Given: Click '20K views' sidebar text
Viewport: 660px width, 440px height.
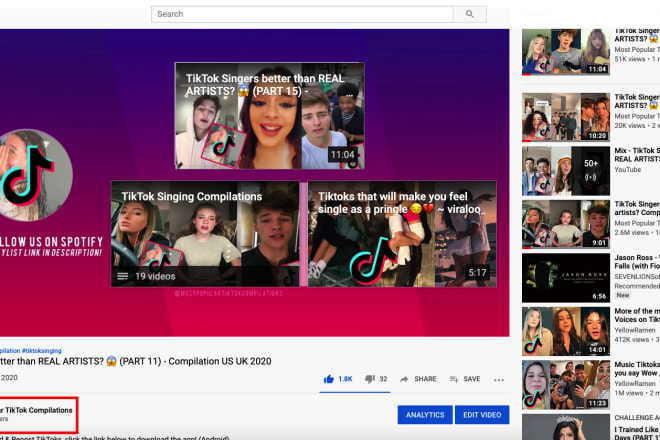Looking at the screenshot, I should coord(630,125).
